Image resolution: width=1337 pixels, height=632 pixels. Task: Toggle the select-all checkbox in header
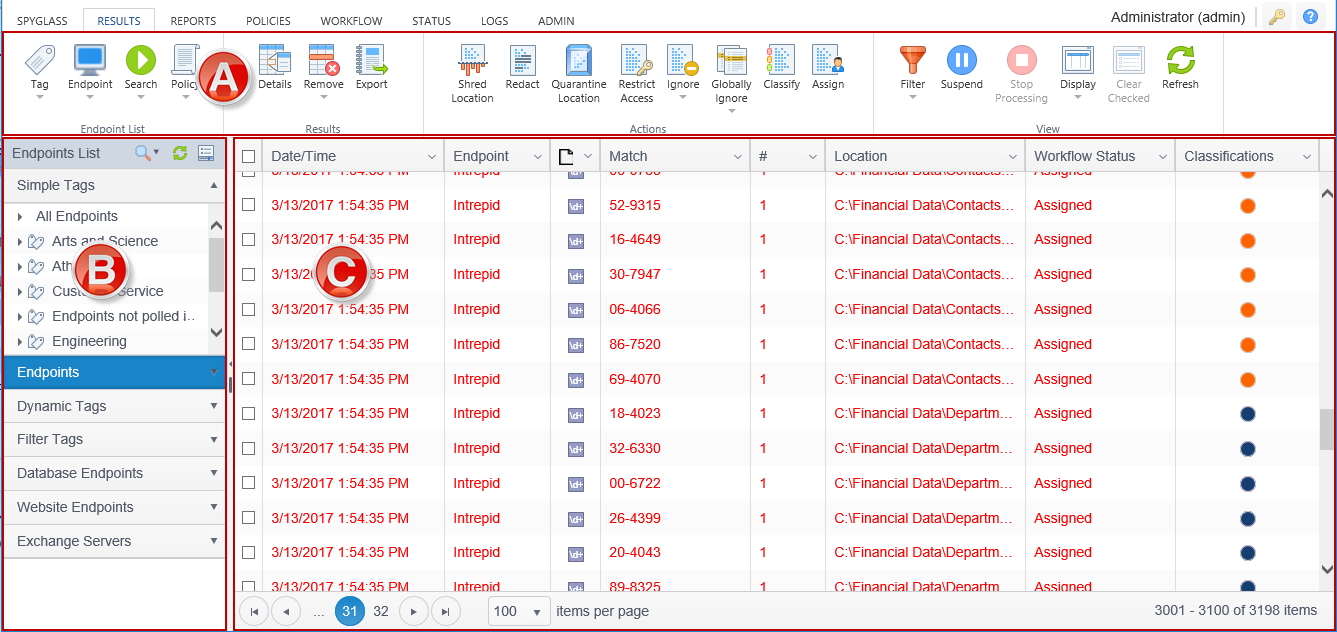(x=249, y=156)
